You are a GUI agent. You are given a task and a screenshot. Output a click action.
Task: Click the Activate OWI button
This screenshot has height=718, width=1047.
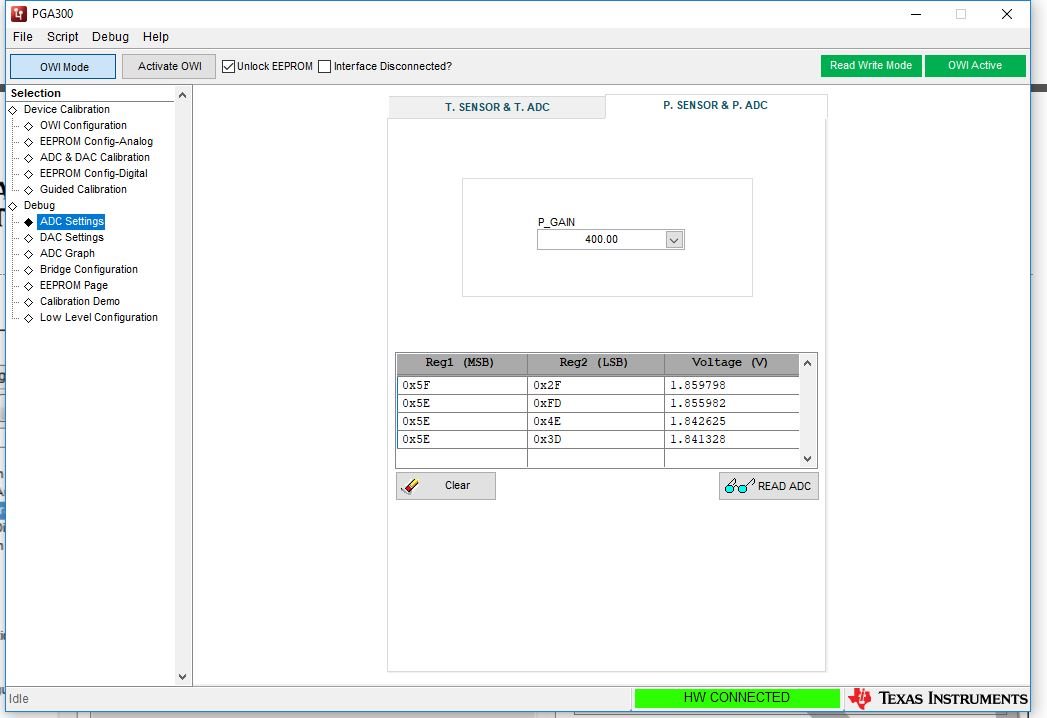click(x=169, y=66)
